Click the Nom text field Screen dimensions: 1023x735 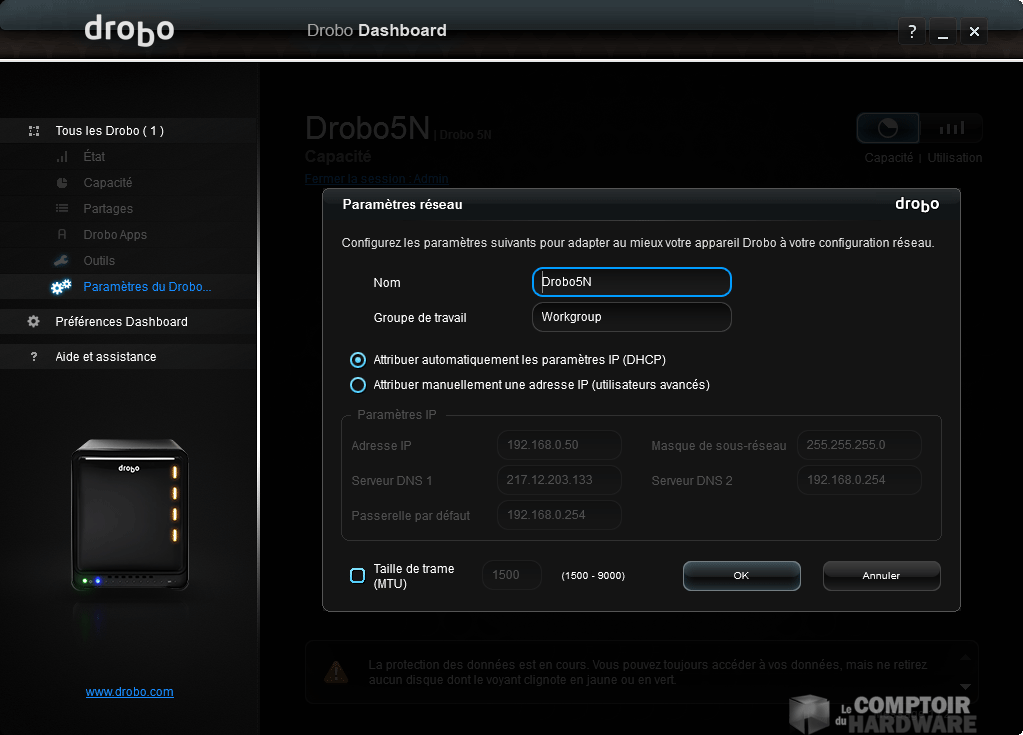click(631, 282)
